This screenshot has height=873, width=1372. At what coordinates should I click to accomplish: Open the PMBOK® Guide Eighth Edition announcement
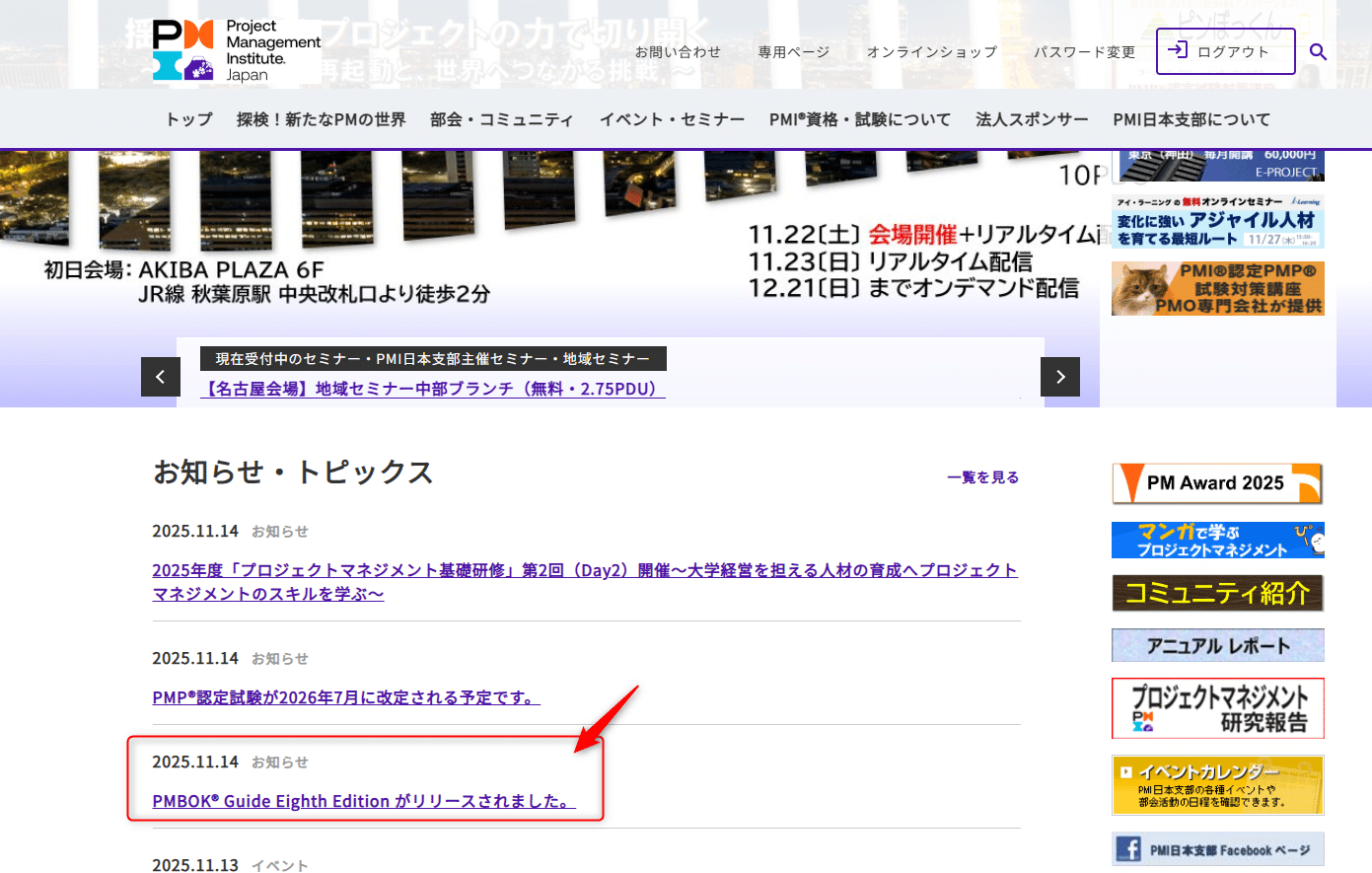tap(359, 801)
